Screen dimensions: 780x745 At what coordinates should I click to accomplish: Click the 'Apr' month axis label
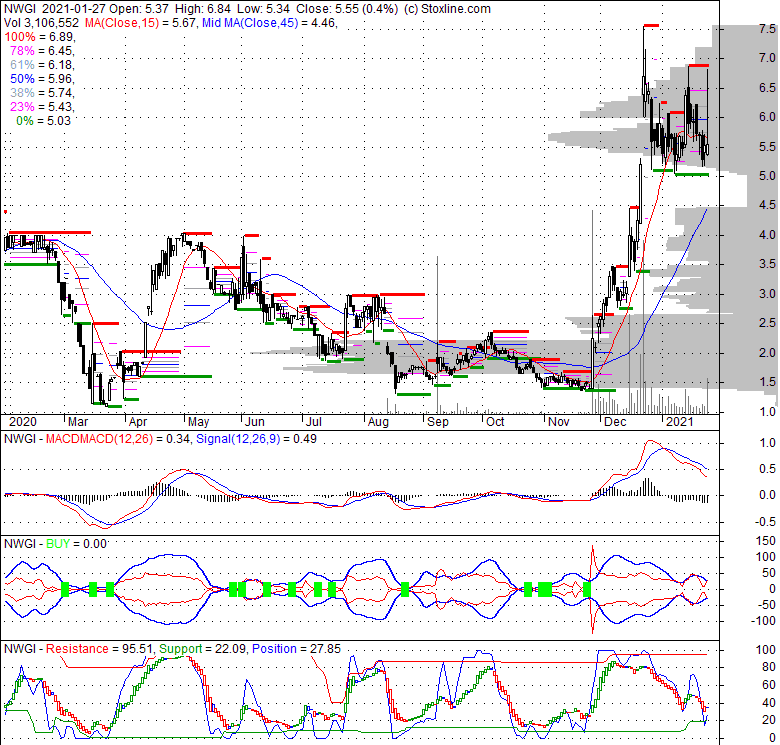(x=138, y=422)
